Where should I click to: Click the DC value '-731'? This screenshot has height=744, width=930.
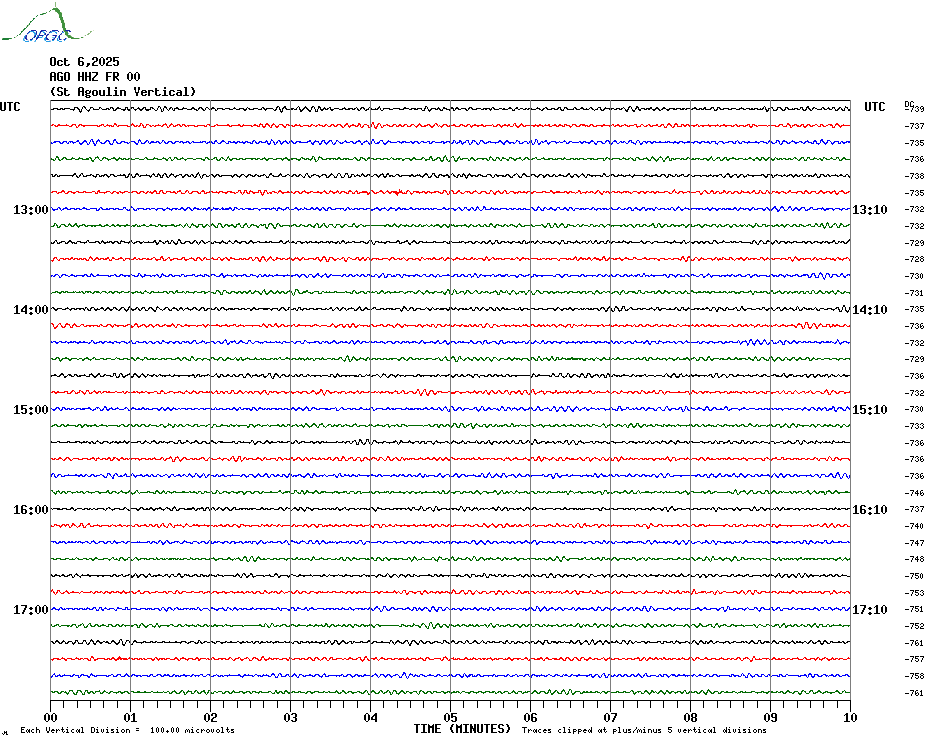[915, 293]
